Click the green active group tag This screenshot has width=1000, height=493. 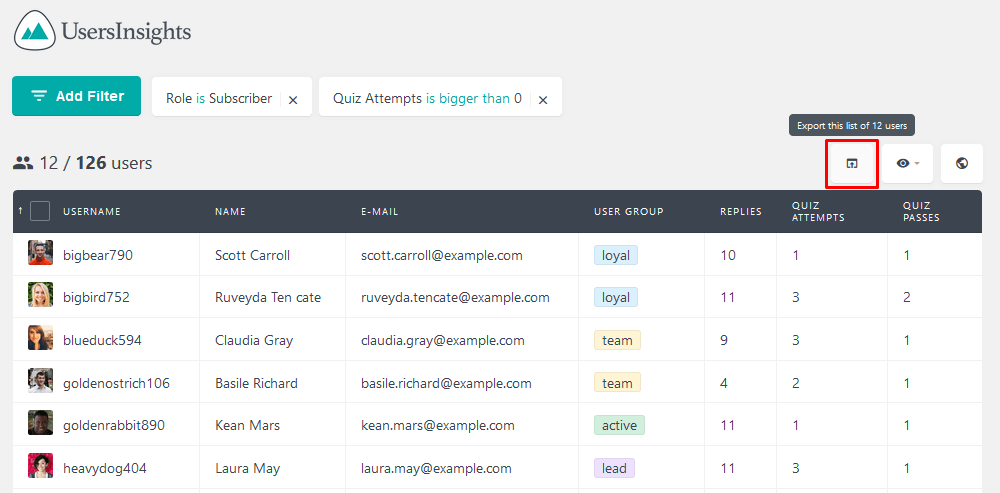click(x=619, y=425)
